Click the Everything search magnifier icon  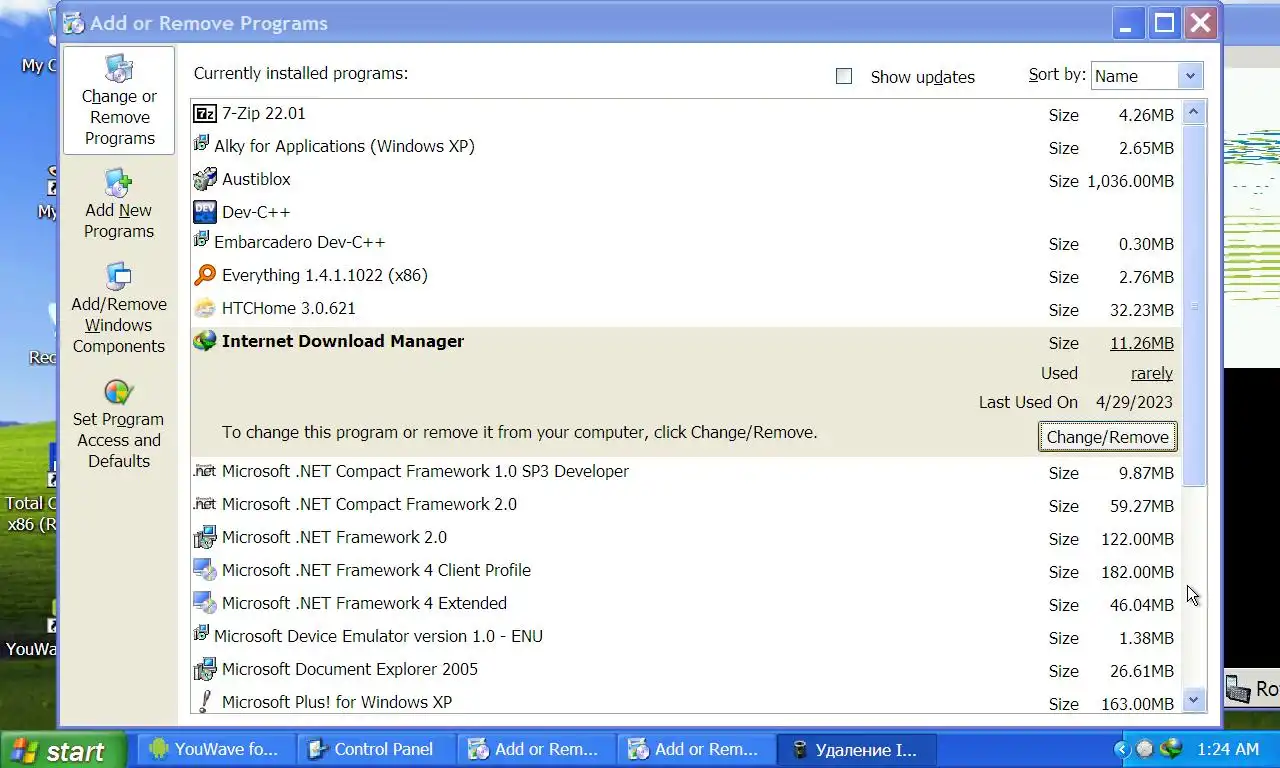pos(204,275)
